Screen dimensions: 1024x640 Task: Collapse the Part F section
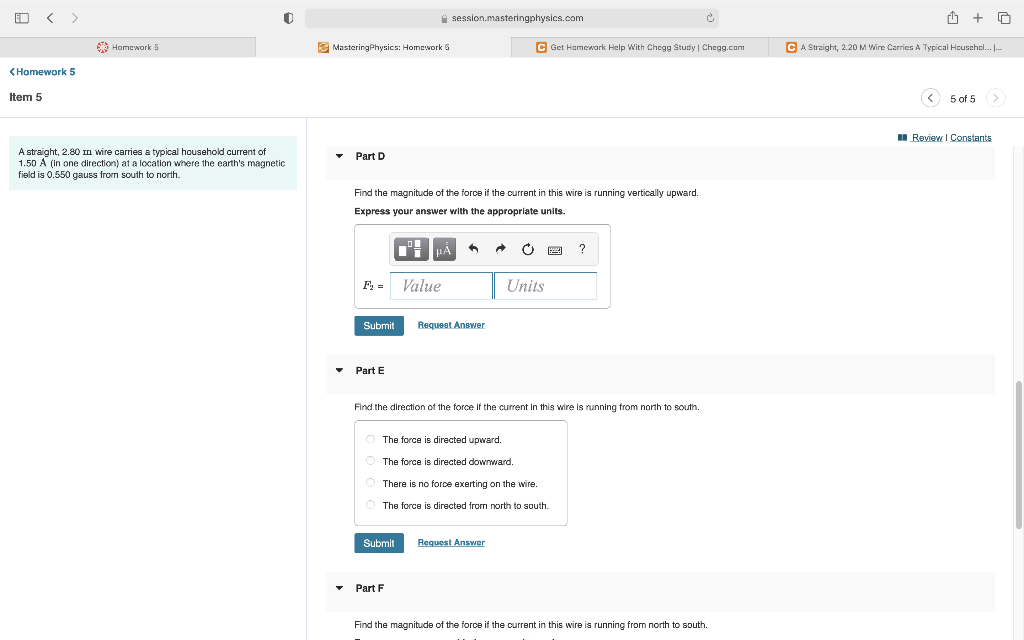(339, 588)
